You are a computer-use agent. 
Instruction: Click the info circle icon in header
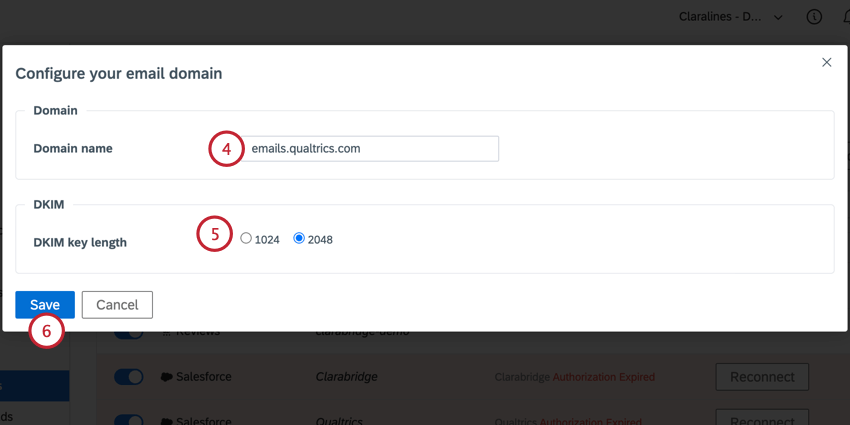814,17
